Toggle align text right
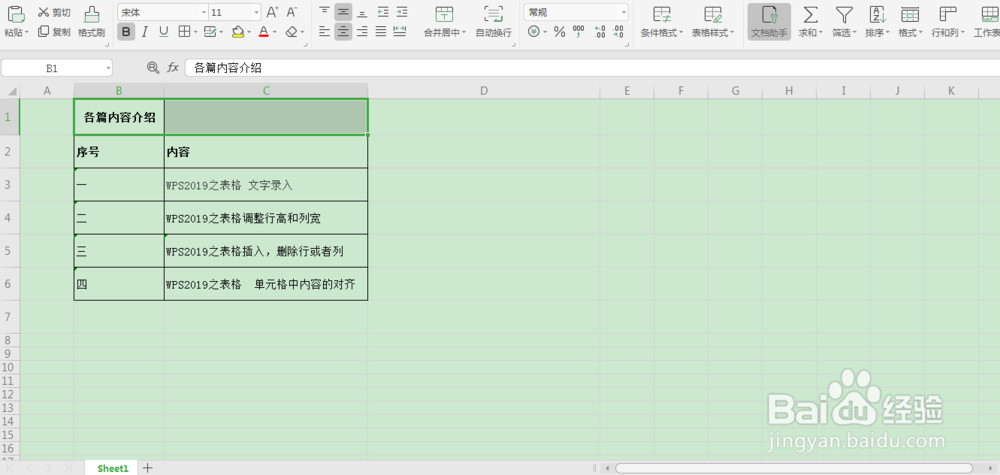 (x=362, y=32)
